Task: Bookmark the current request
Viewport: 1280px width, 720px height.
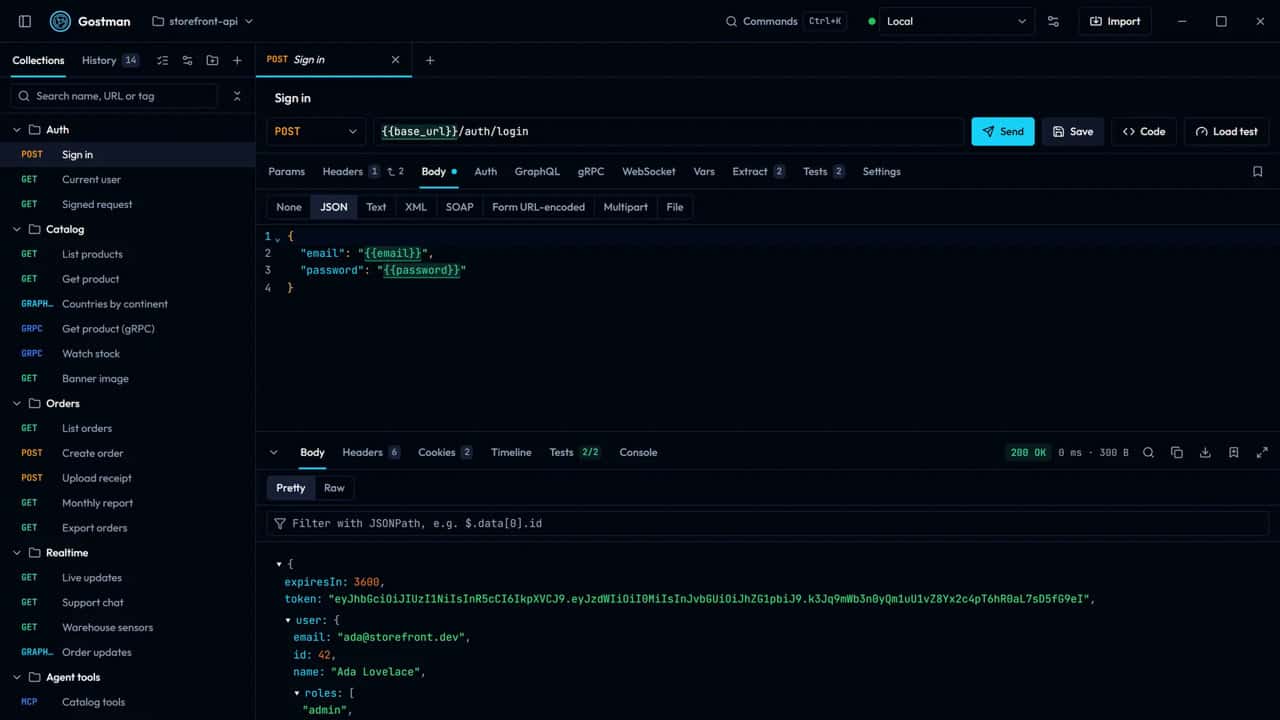Action: (1258, 171)
